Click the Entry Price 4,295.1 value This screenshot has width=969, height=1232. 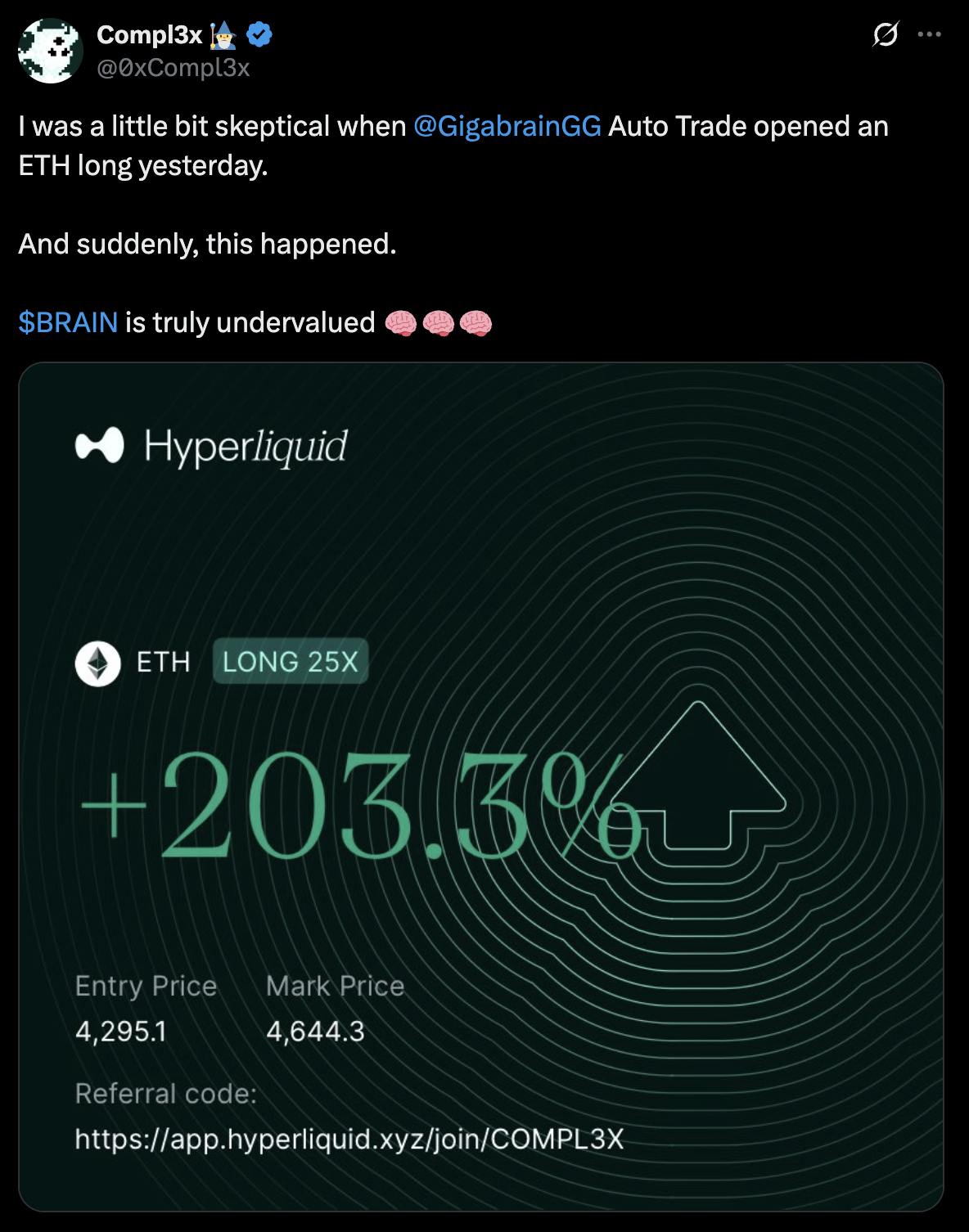pyautogui.click(x=120, y=1033)
